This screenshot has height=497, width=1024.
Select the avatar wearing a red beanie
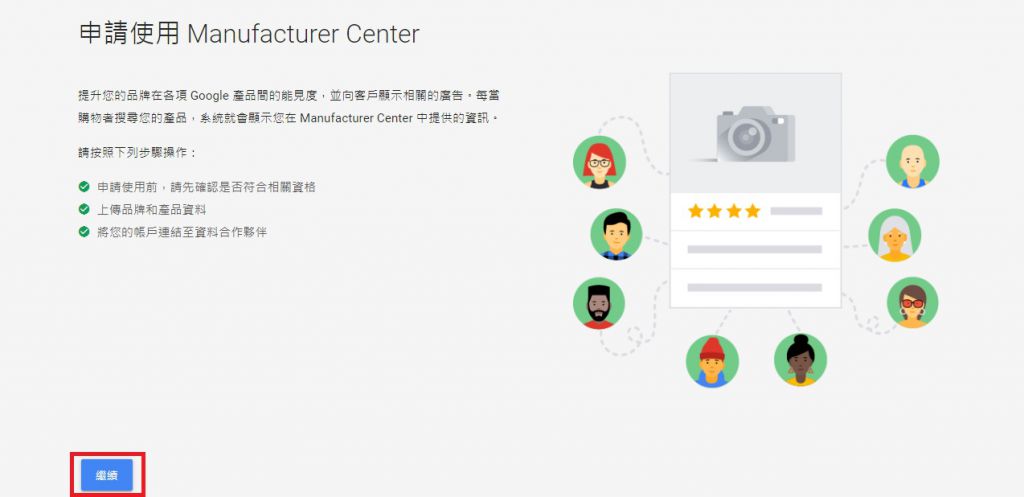pos(712,361)
